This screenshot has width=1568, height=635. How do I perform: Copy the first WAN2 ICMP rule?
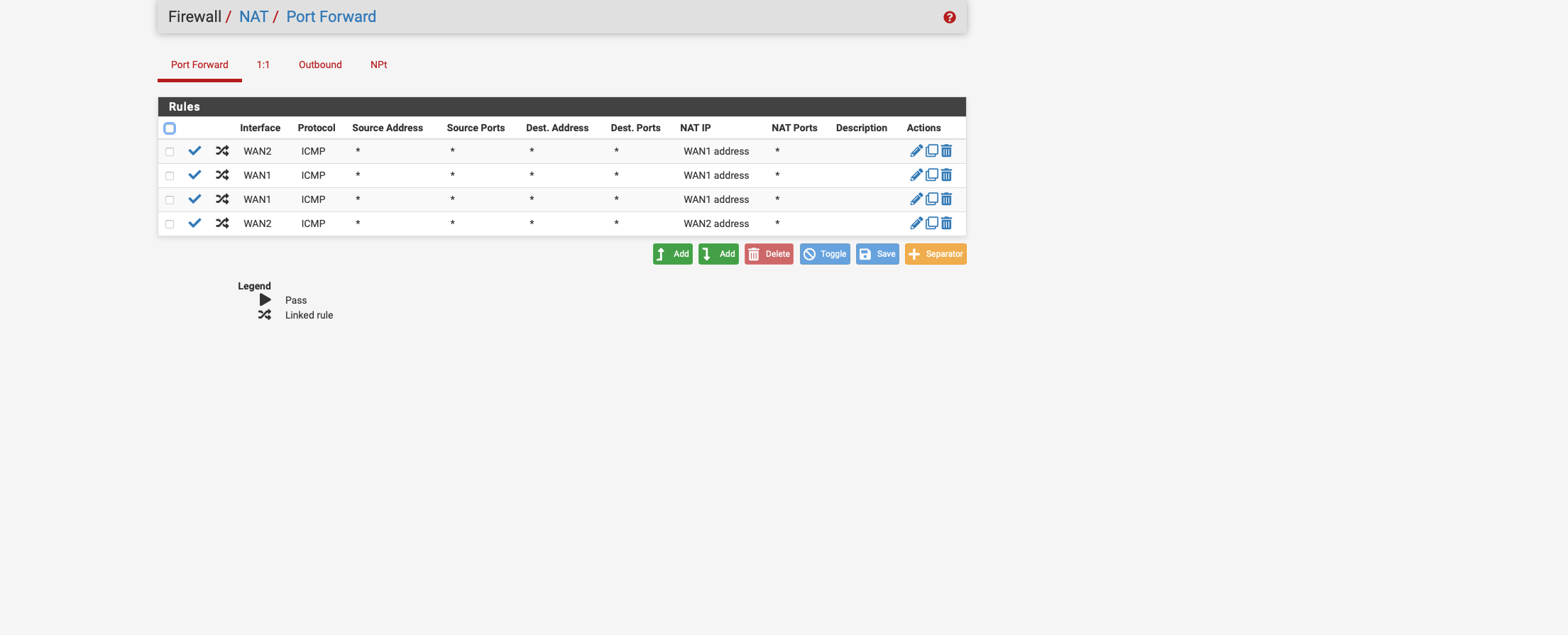[x=932, y=151]
